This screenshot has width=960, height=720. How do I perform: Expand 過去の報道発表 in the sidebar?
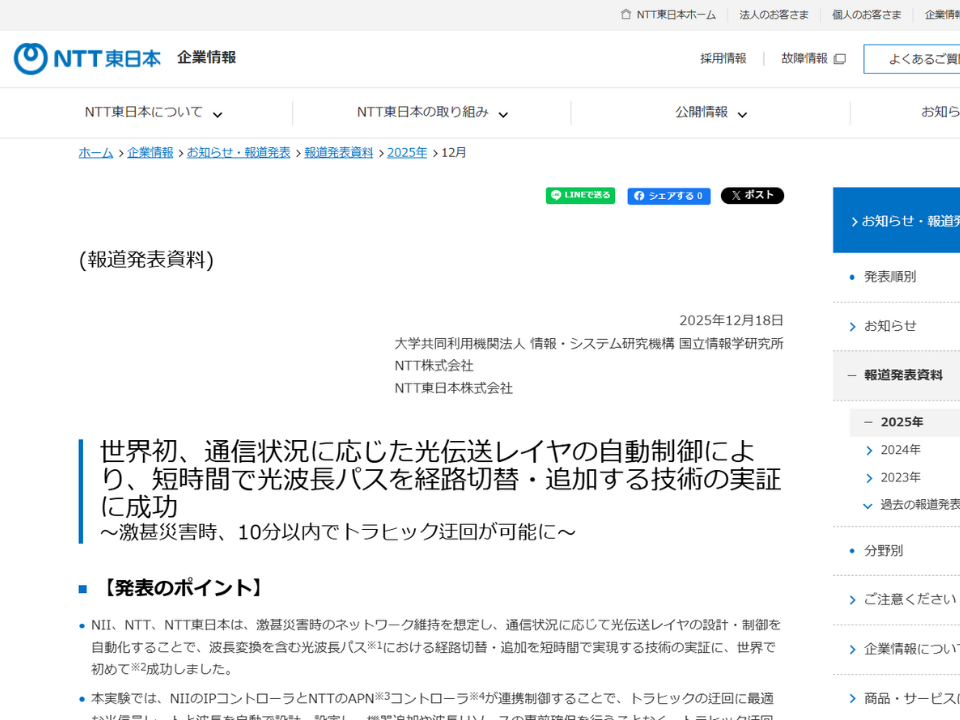click(x=868, y=505)
